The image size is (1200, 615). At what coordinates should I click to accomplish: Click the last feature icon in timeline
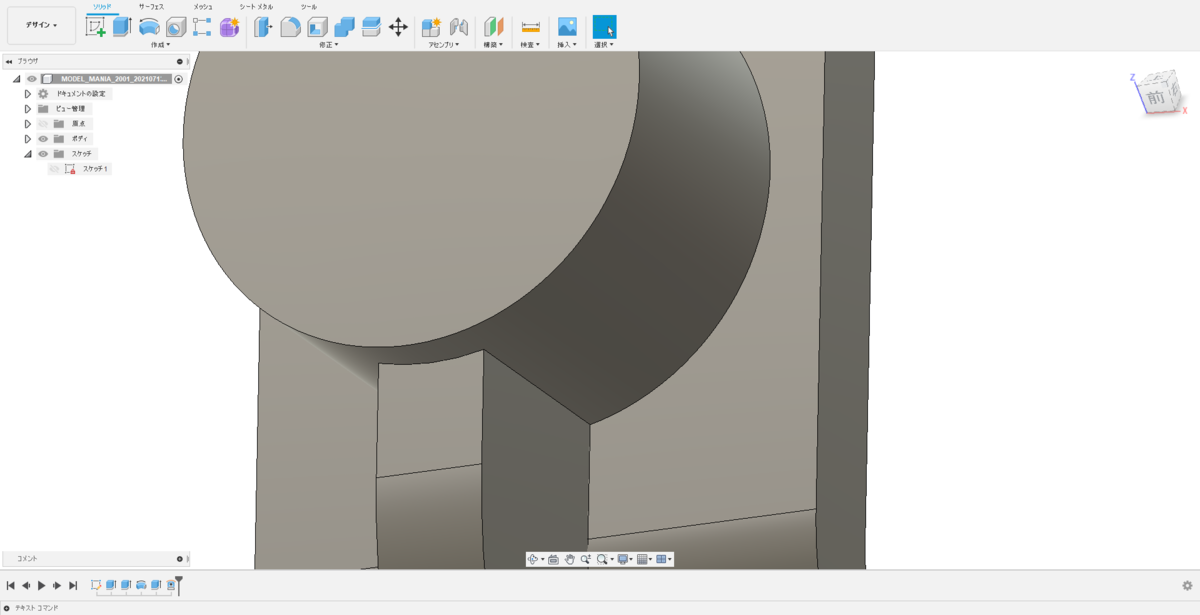pos(171,585)
